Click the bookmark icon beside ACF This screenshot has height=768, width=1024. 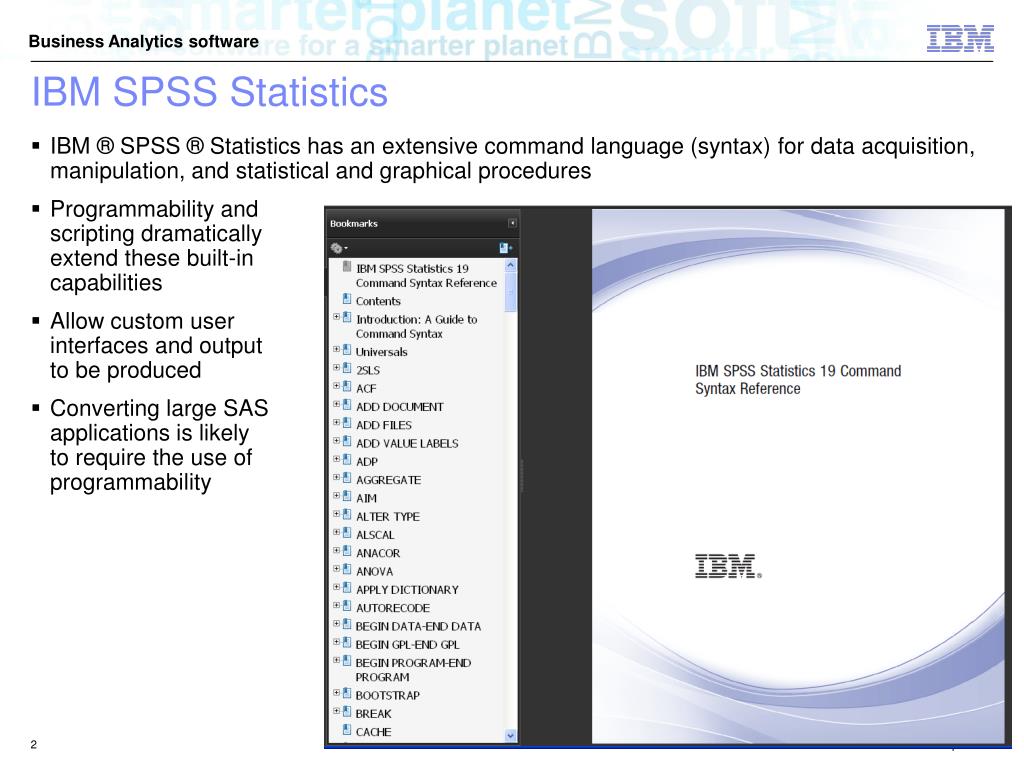coord(347,387)
